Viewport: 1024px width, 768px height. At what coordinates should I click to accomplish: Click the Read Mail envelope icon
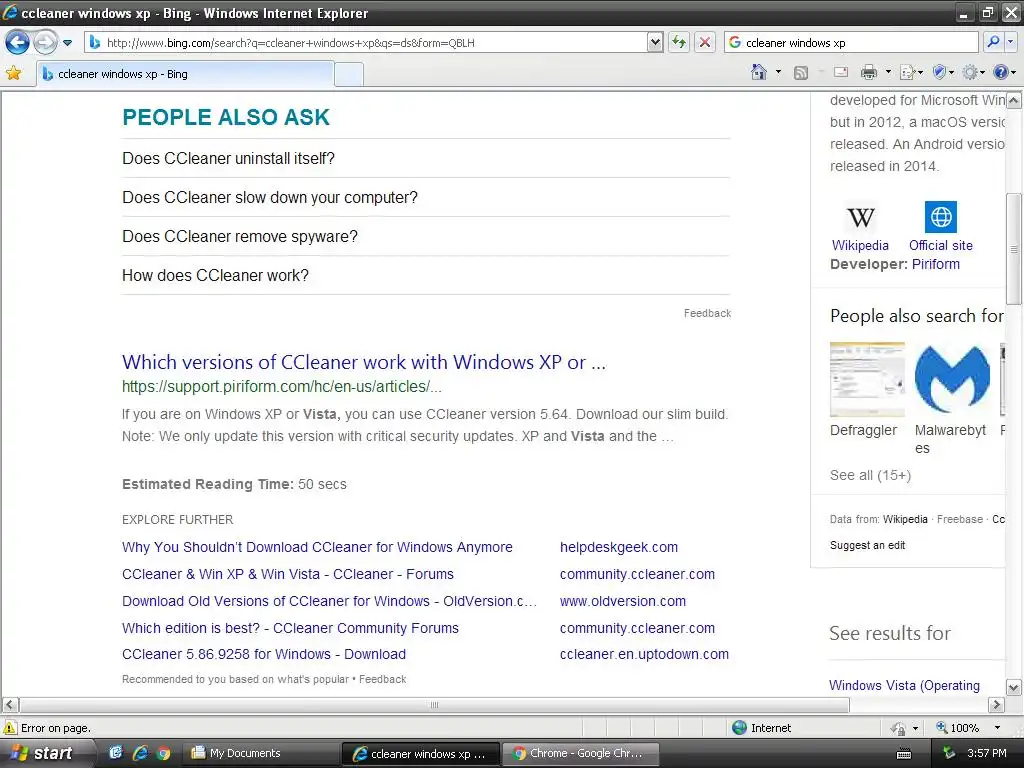pyautogui.click(x=841, y=72)
